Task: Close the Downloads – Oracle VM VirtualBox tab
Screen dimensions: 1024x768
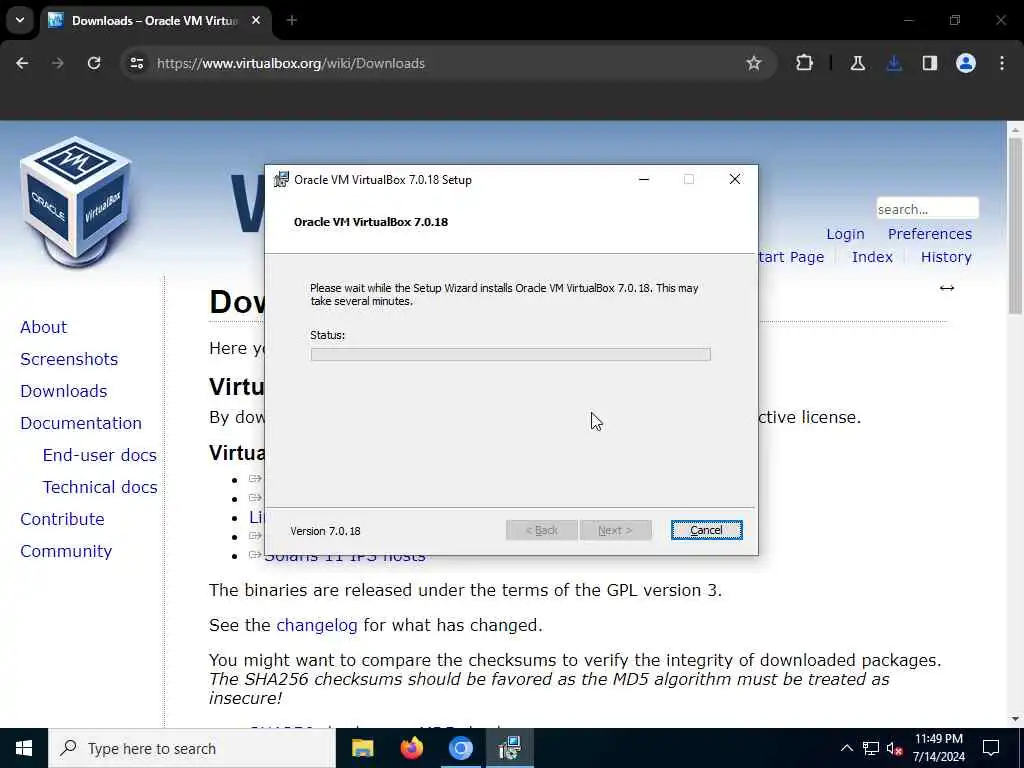Action: [256, 20]
